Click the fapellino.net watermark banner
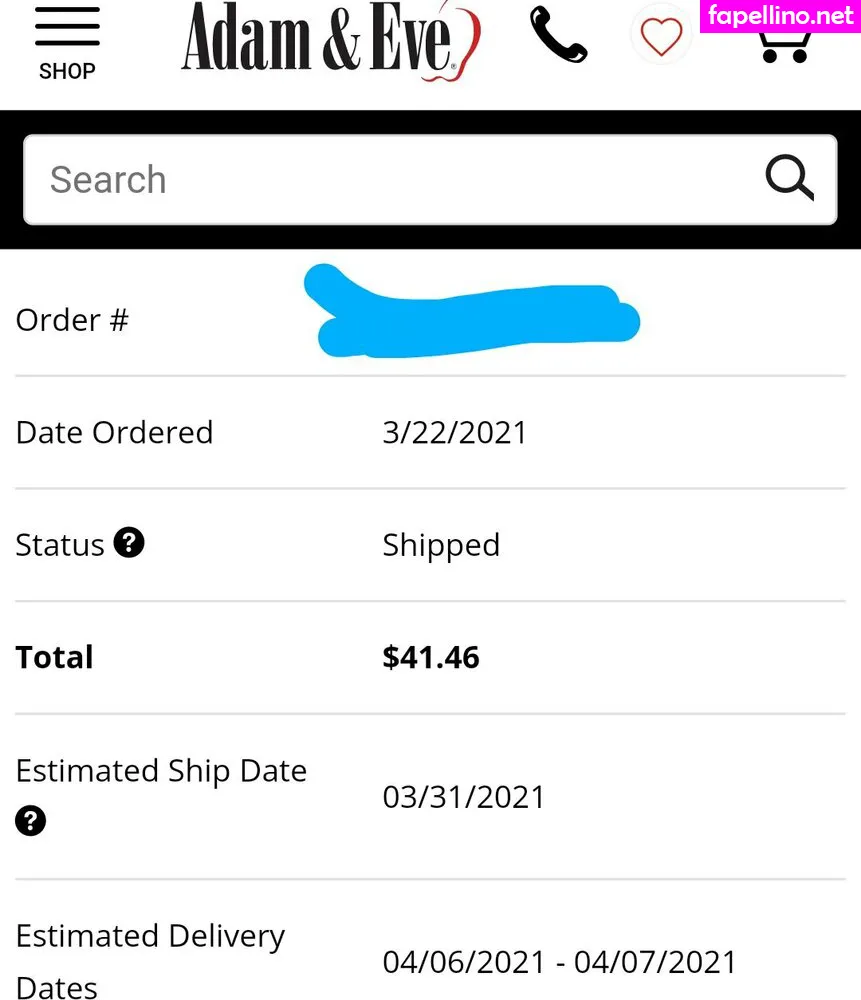This screenshot has height=1000, width=861. coord(780,16)
